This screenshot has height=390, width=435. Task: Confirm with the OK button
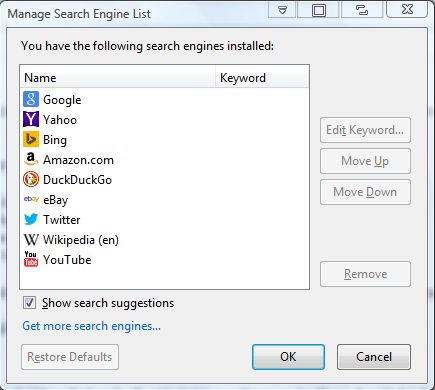[288, 357]
